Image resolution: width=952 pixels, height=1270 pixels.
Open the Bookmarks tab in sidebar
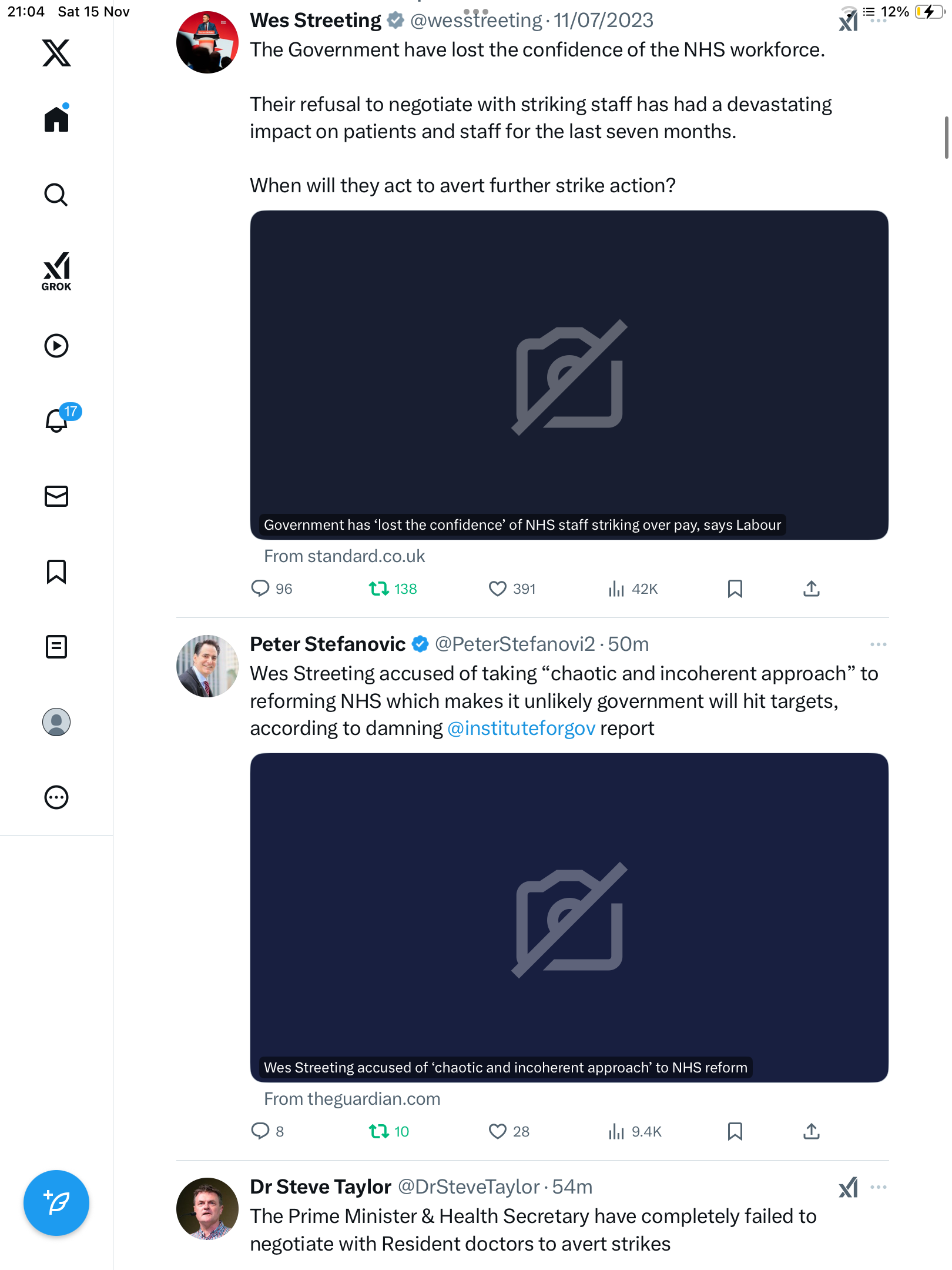pos(56,571)
